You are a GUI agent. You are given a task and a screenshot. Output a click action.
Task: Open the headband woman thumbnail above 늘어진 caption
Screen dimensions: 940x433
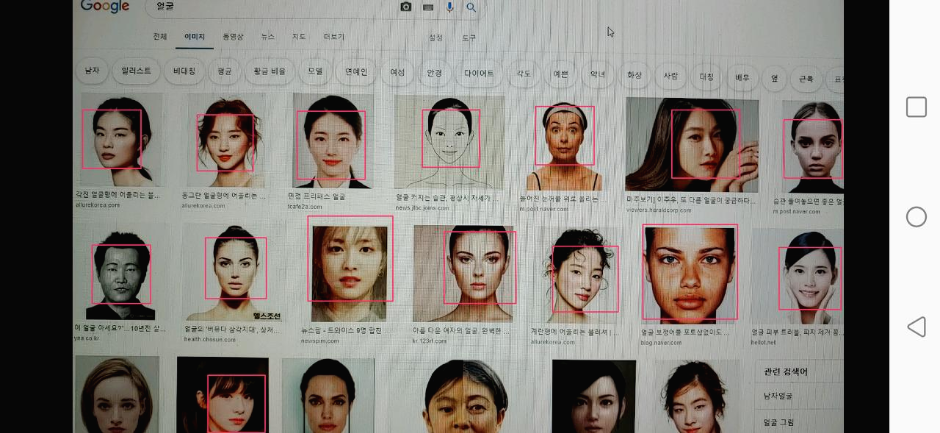coord(564,145)
